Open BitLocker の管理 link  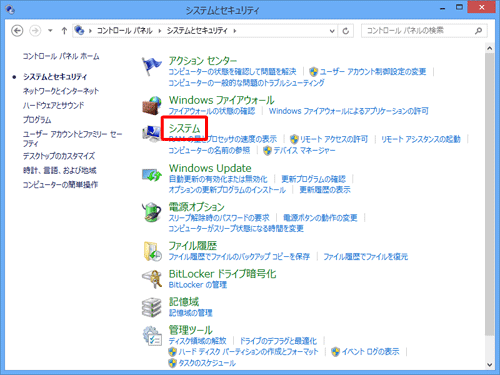(198, 285)
